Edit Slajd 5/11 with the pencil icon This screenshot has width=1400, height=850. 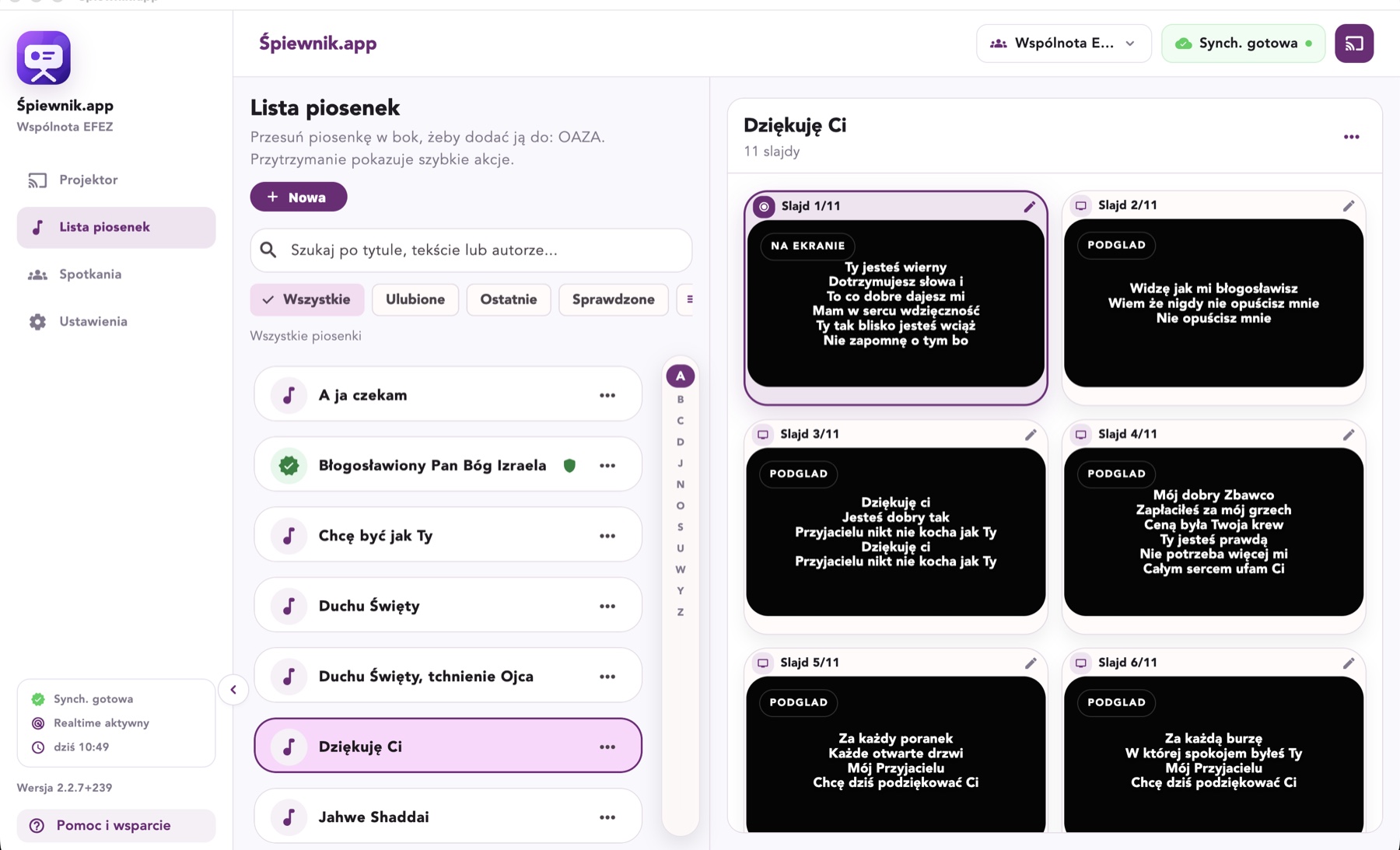[1031, 663]
